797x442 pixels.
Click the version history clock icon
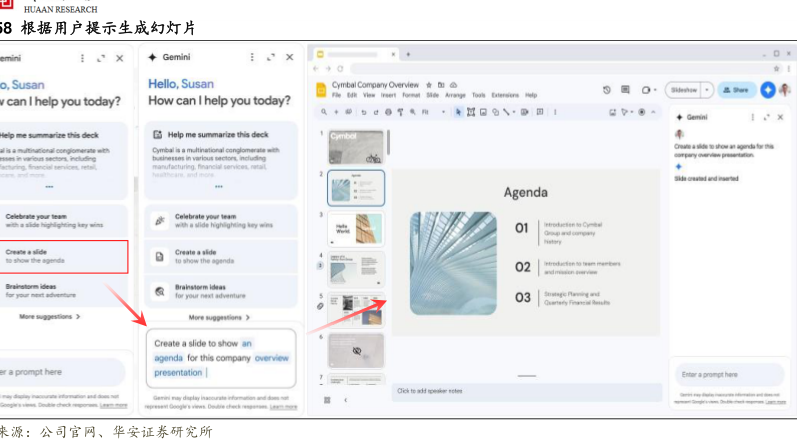(x=607, y=90)
